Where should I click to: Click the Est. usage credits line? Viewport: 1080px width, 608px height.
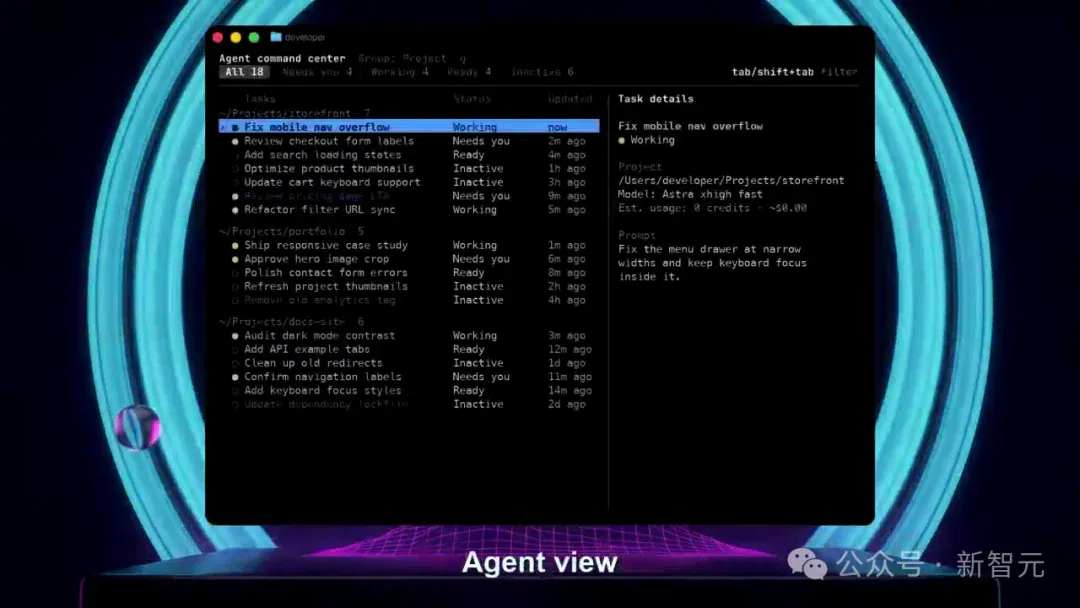click(x=712, y=208)
